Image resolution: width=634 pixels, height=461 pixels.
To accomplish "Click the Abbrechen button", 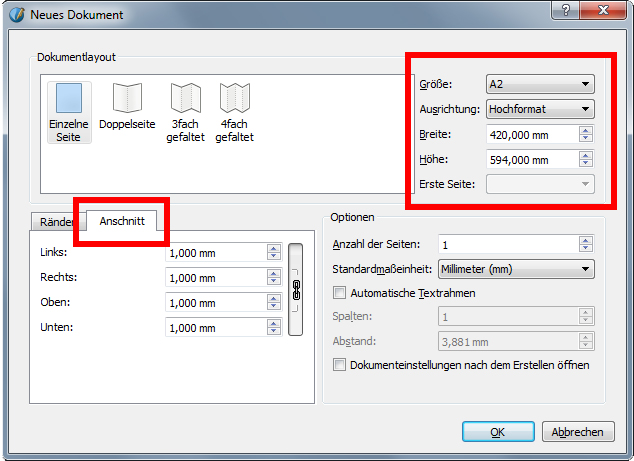I will 578,432.
